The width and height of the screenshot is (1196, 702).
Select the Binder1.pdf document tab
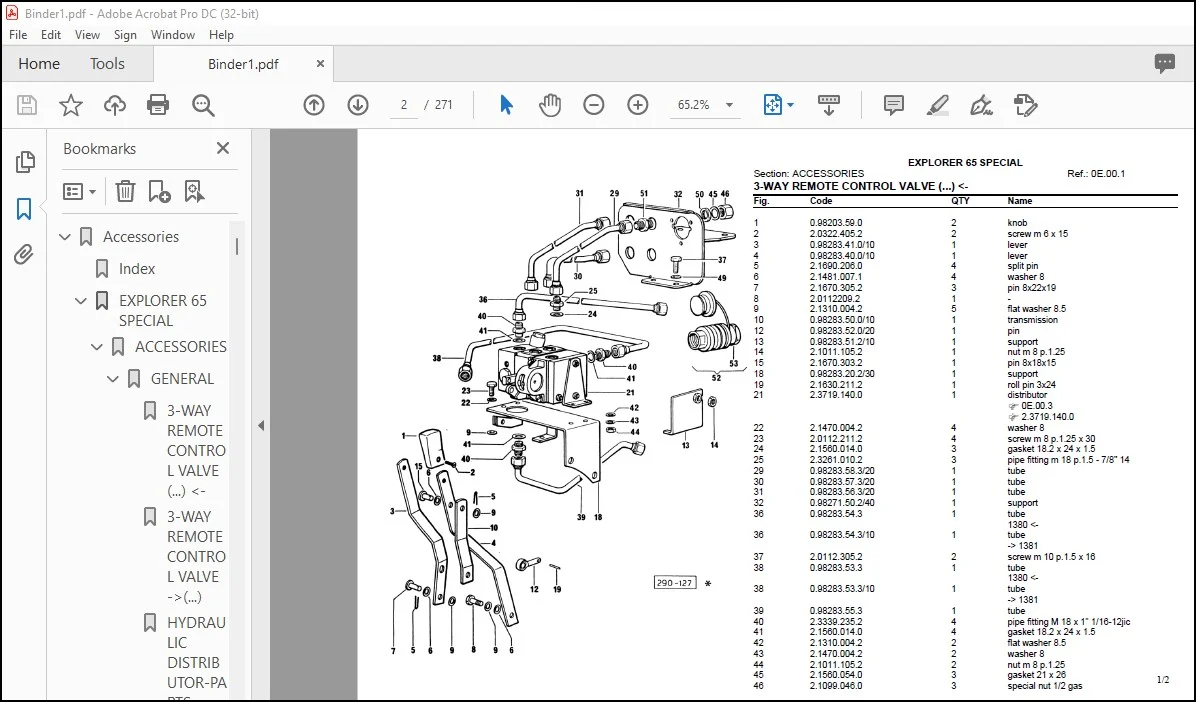coord(243,64)
